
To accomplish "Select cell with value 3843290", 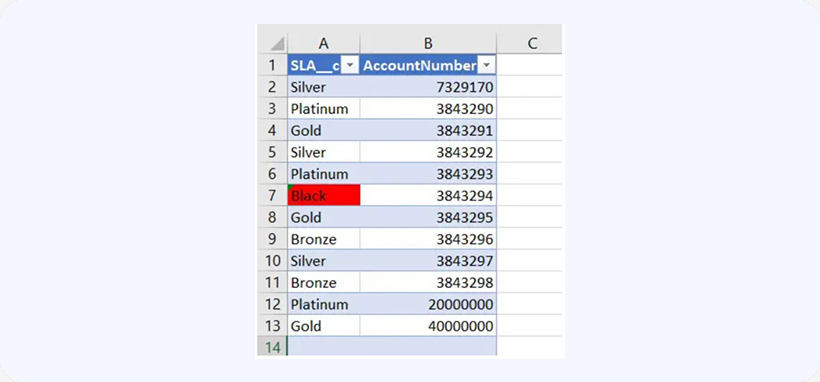I will pyautogui.click(x=428, y=108).
